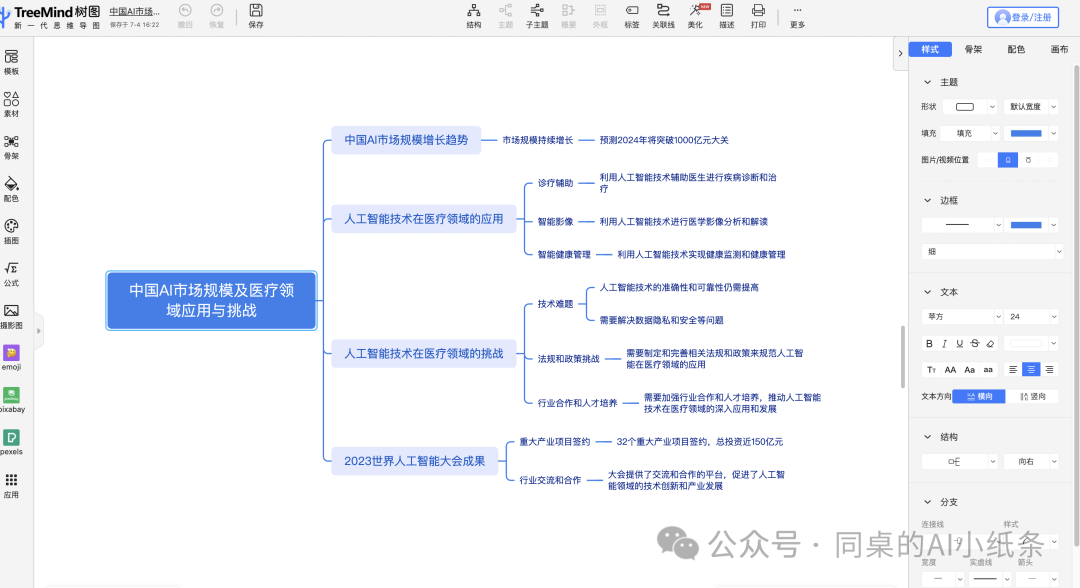Open the font family dropdown showing 苹方
Image resolution: width=1080 pixels, height=588 pixels.
[960, 315]
